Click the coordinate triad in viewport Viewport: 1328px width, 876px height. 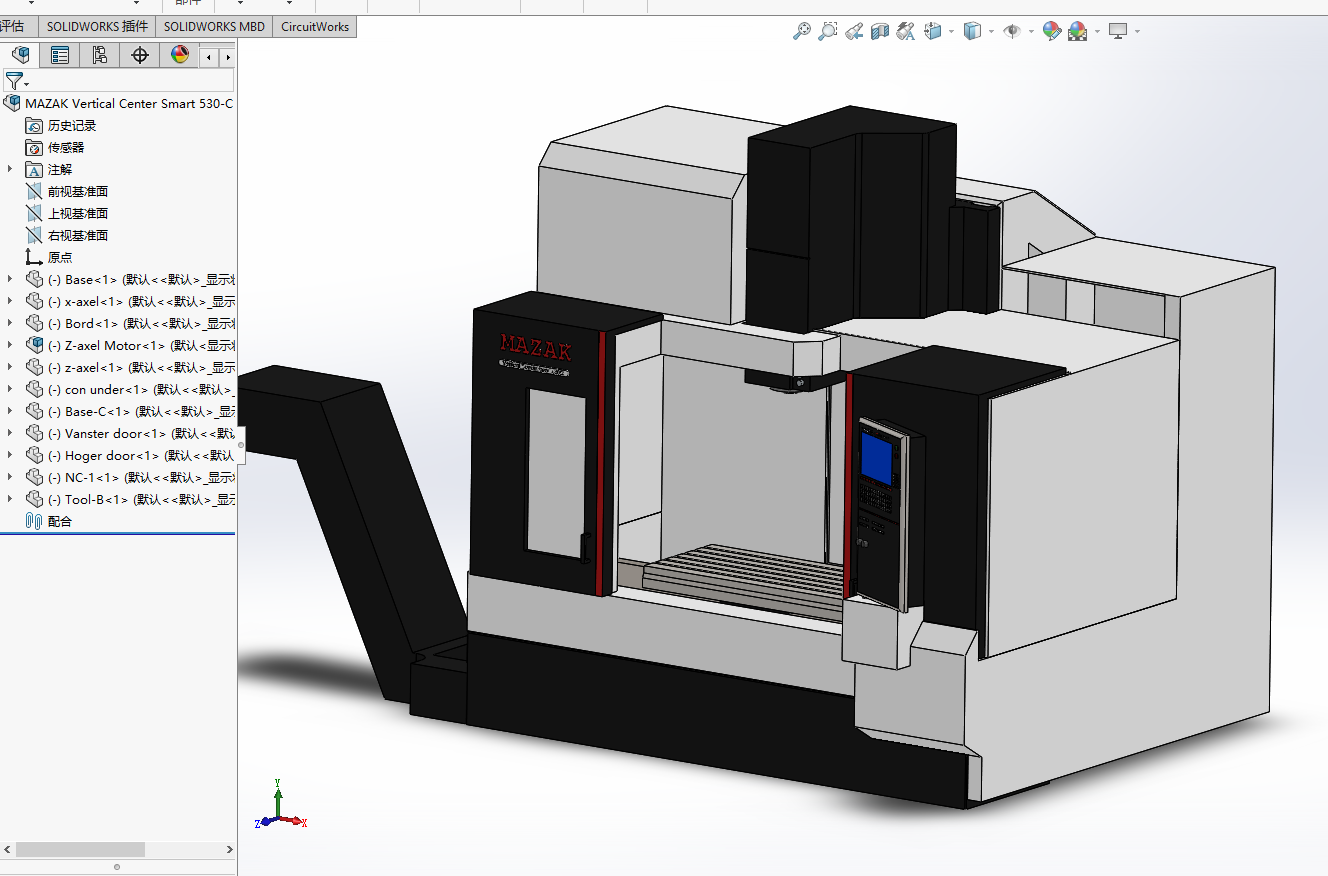click(279, 806)
